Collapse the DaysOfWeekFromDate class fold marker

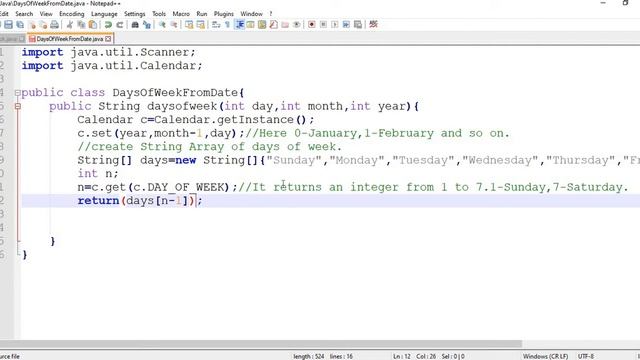(18, 93)
